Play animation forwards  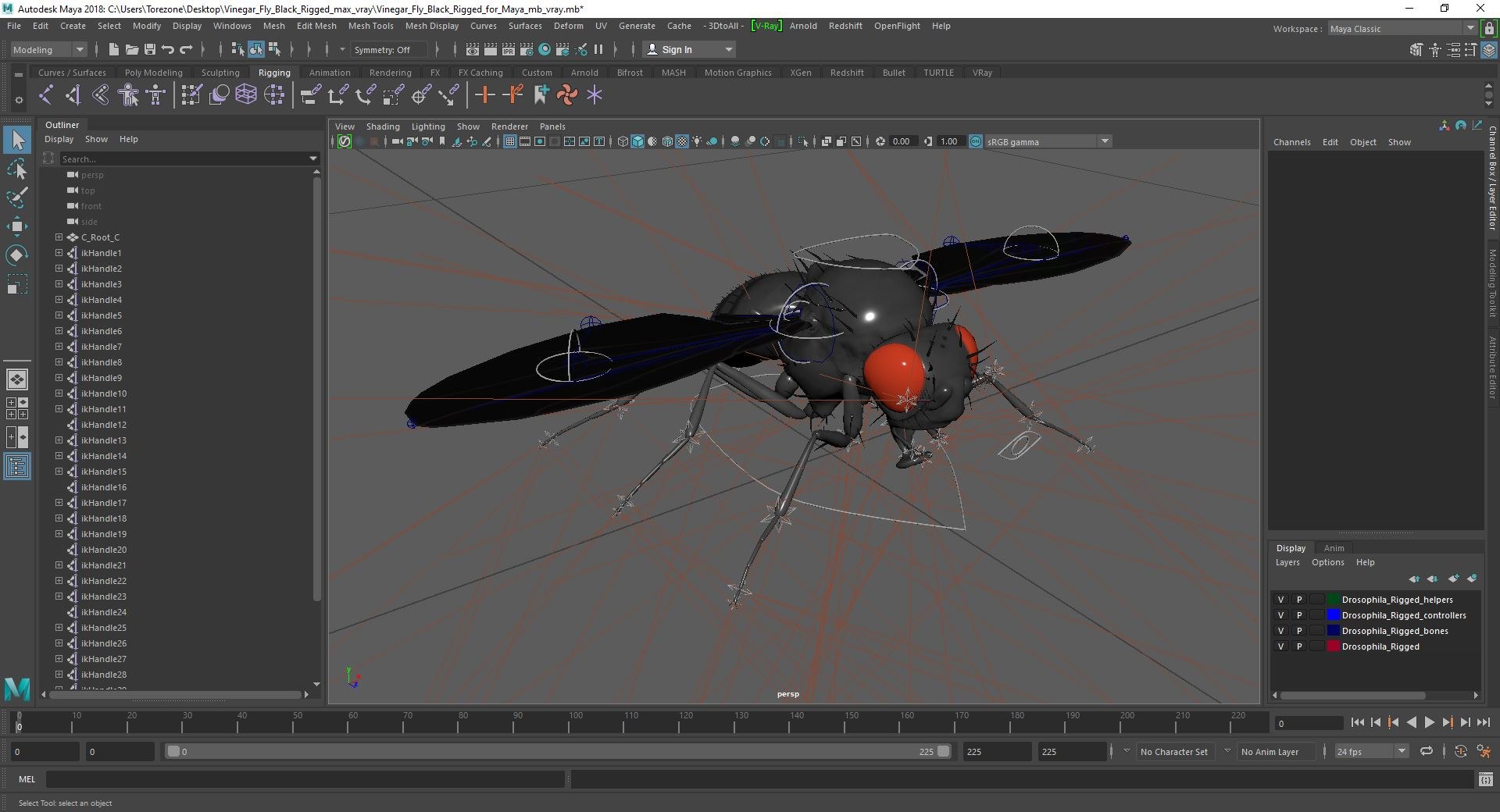[x=1429, y=723]
